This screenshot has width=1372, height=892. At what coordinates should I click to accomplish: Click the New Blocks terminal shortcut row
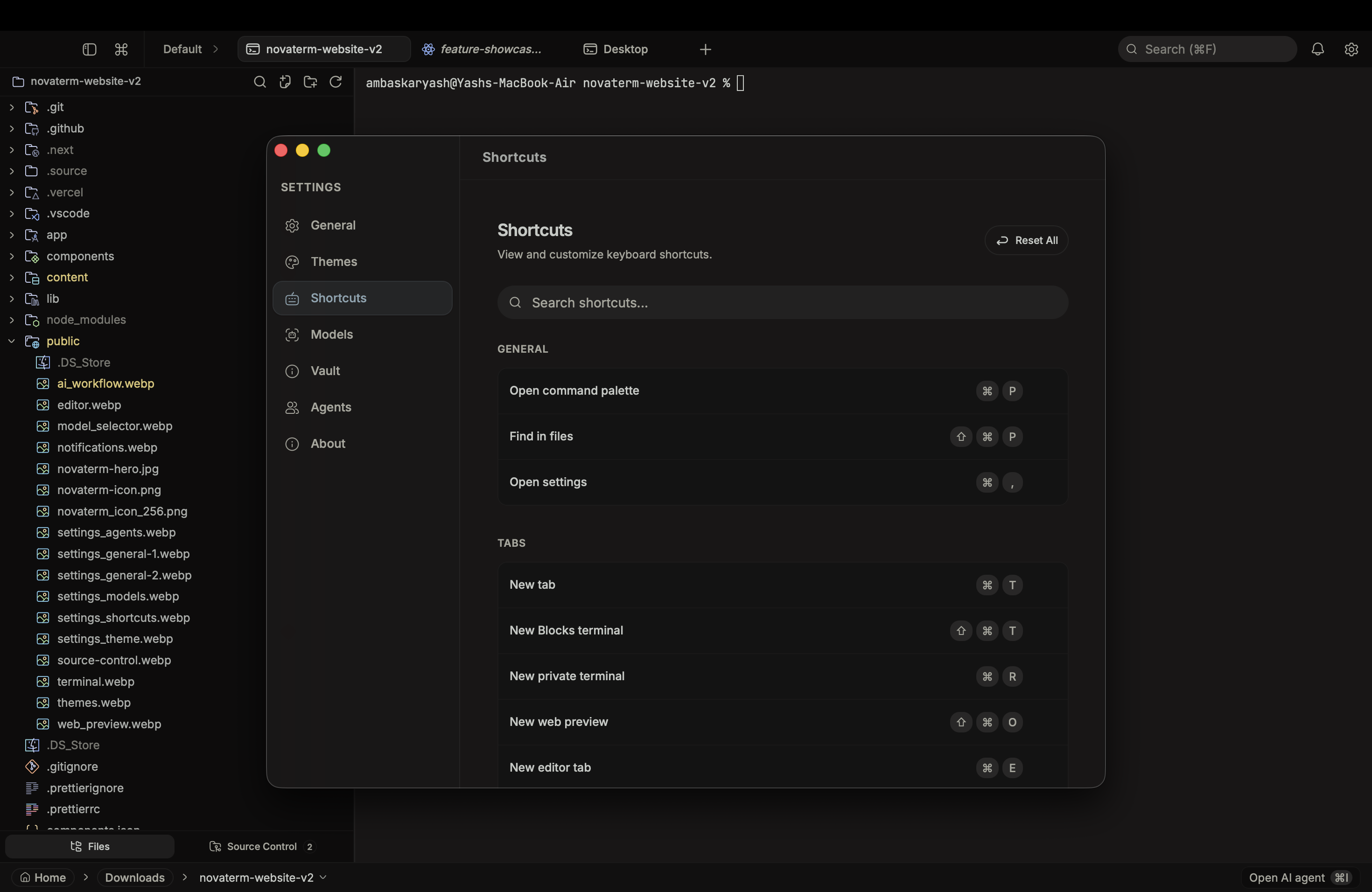tap(782, 630)
